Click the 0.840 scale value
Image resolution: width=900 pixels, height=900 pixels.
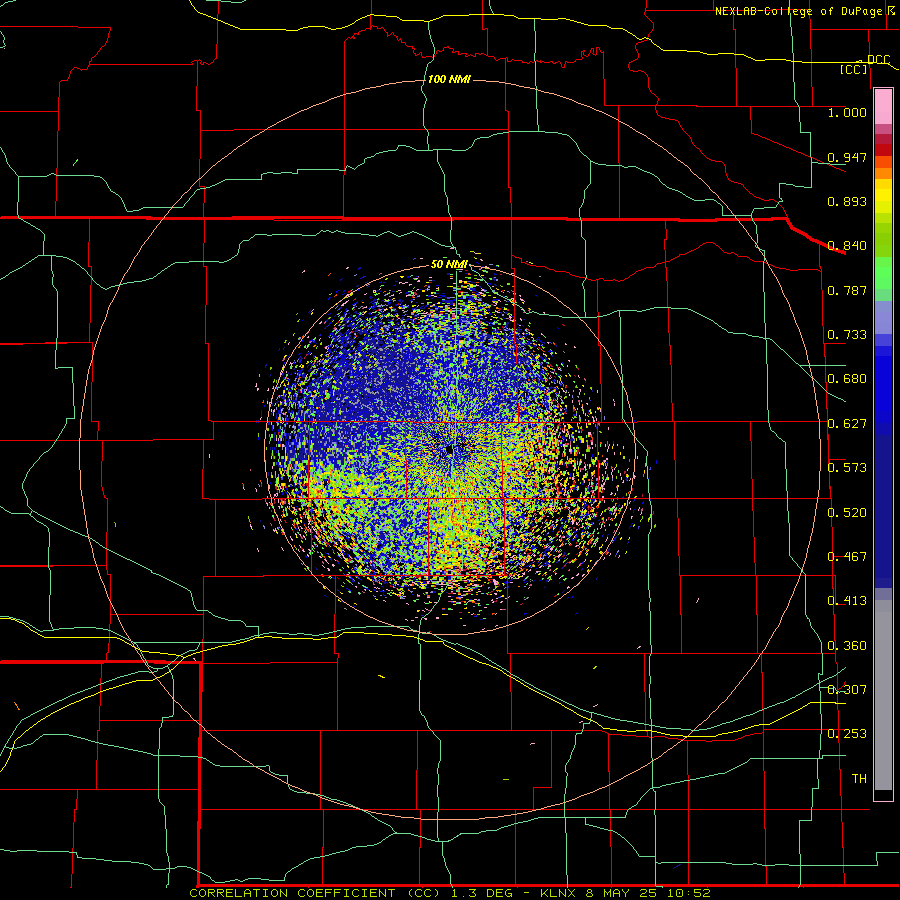[847, 245]
